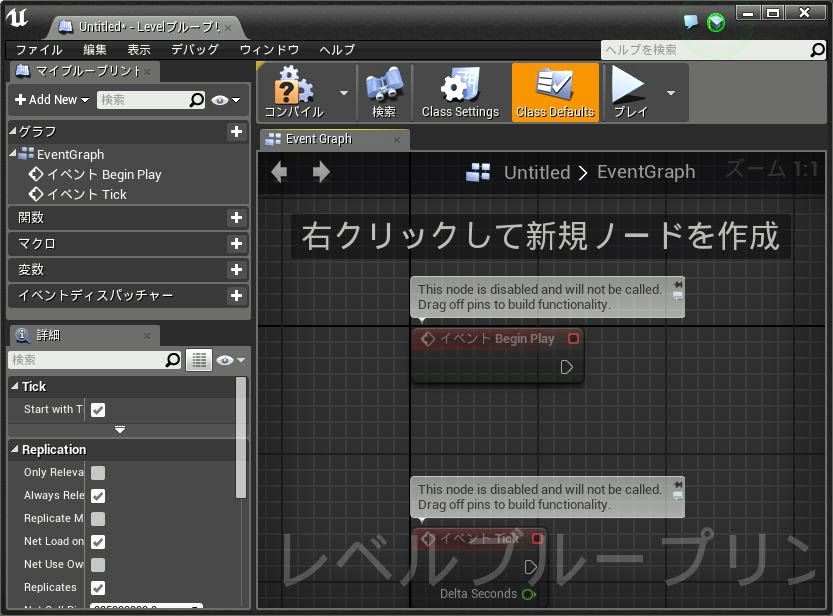Select Event Begin Play in graph tree
Image resolution: width=833 pixels, height=616 pixels.
(x=103, y=174)
